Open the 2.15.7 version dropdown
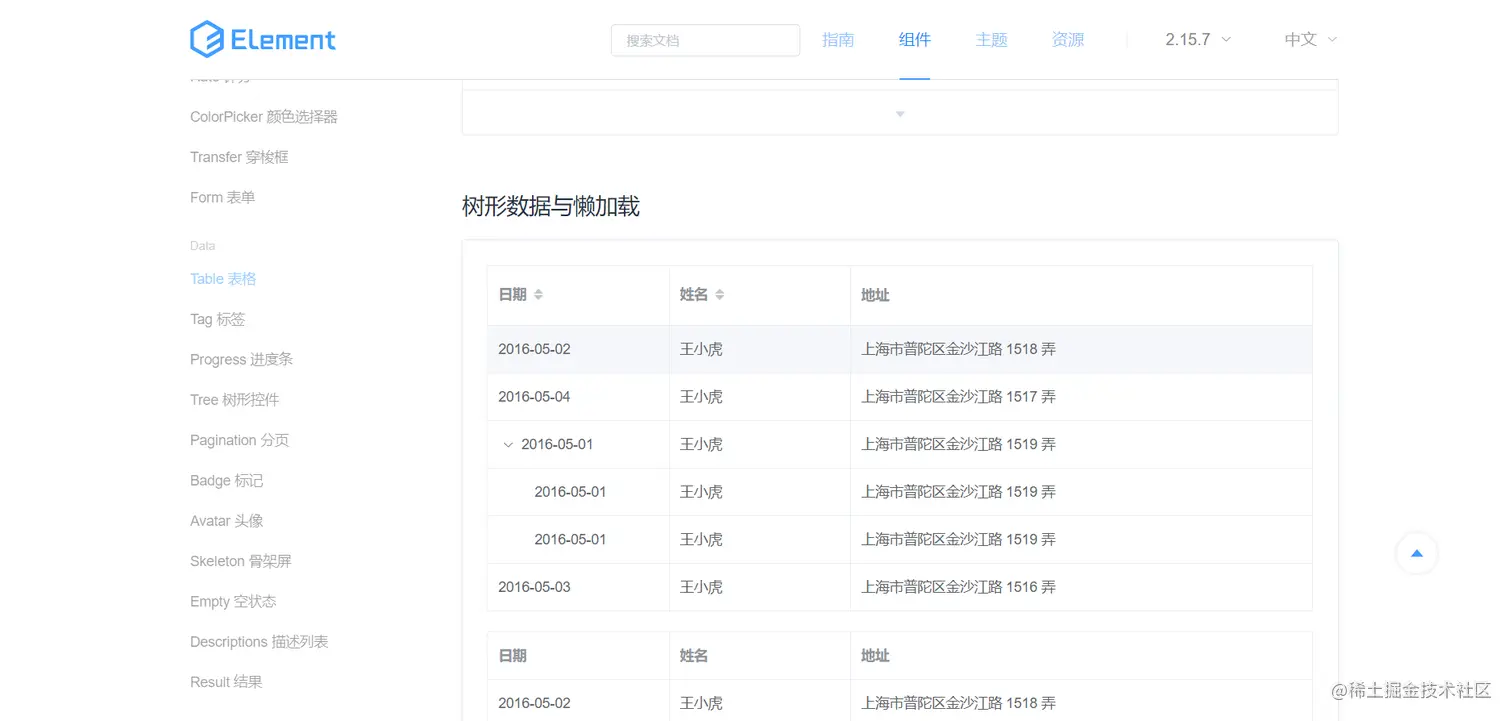The image size is (1512, 721). click(1198, 40)
